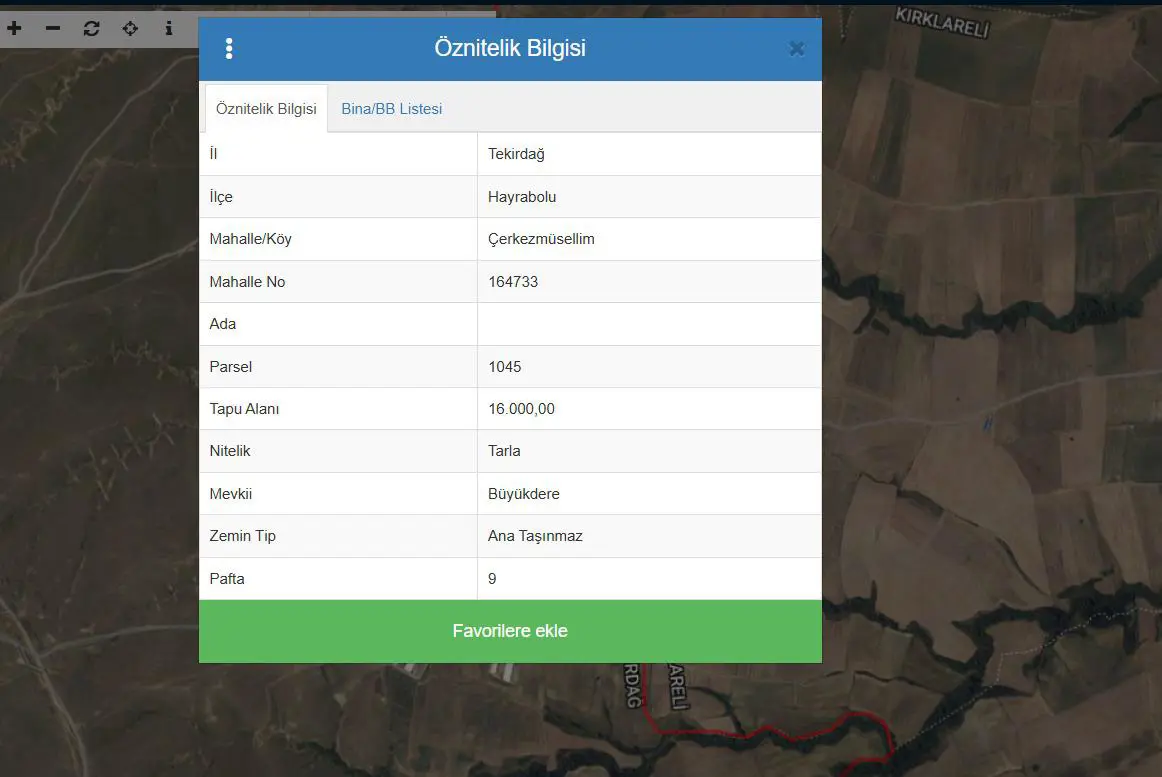Click the Parsel value 1045
Screen dimensions: 1162x777
(505, 367)
